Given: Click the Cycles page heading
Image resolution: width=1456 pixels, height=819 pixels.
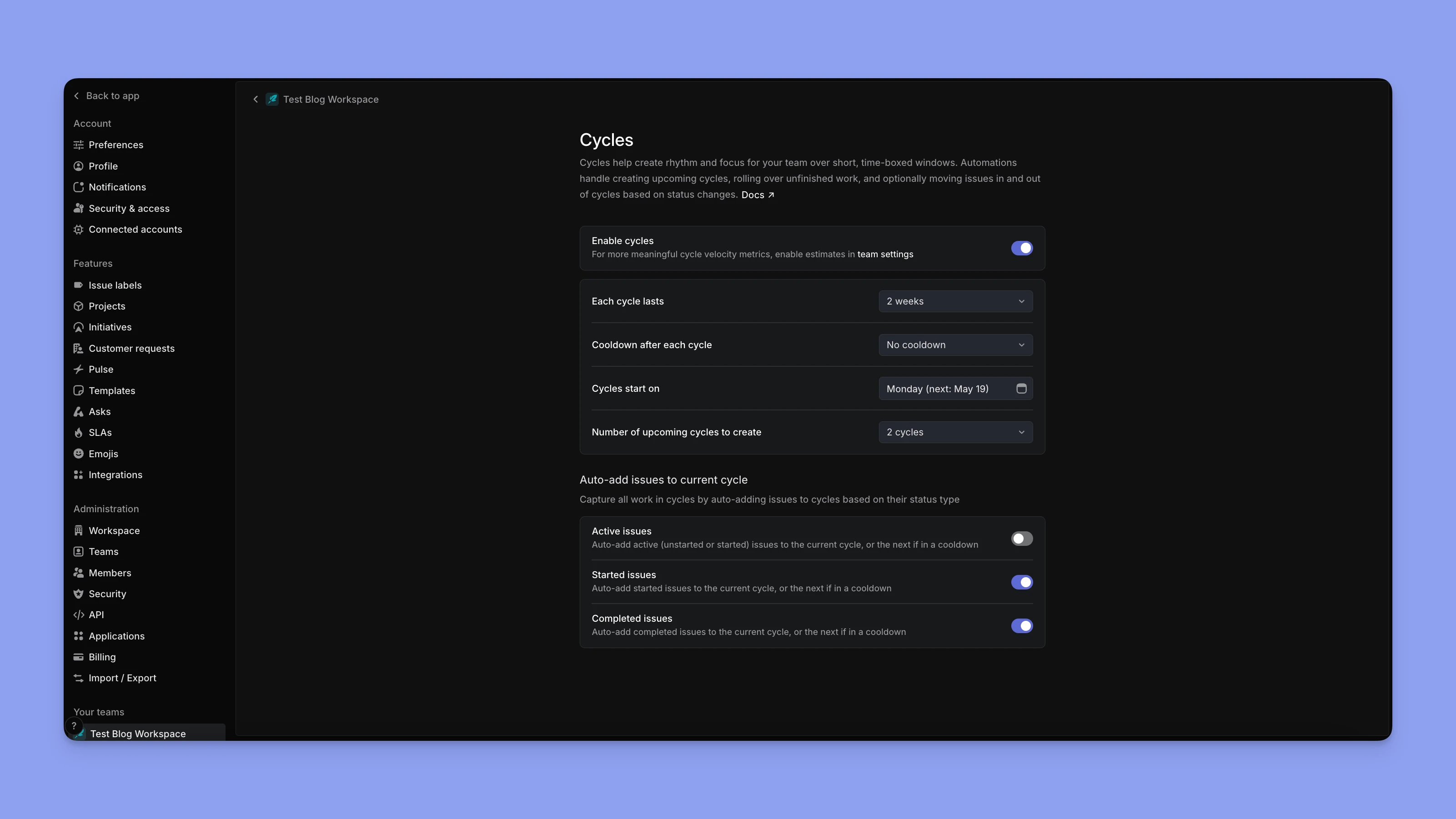Looking at the screenshot, I should (x=606, y=140).
